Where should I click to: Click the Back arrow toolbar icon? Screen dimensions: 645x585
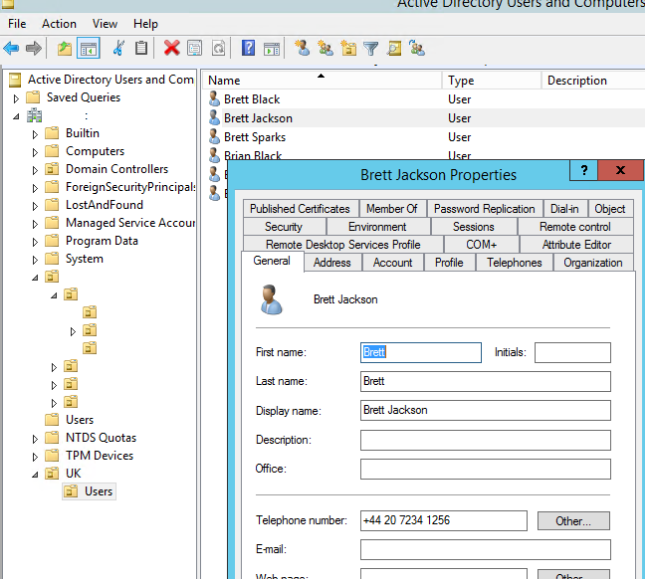coord(11,49)
